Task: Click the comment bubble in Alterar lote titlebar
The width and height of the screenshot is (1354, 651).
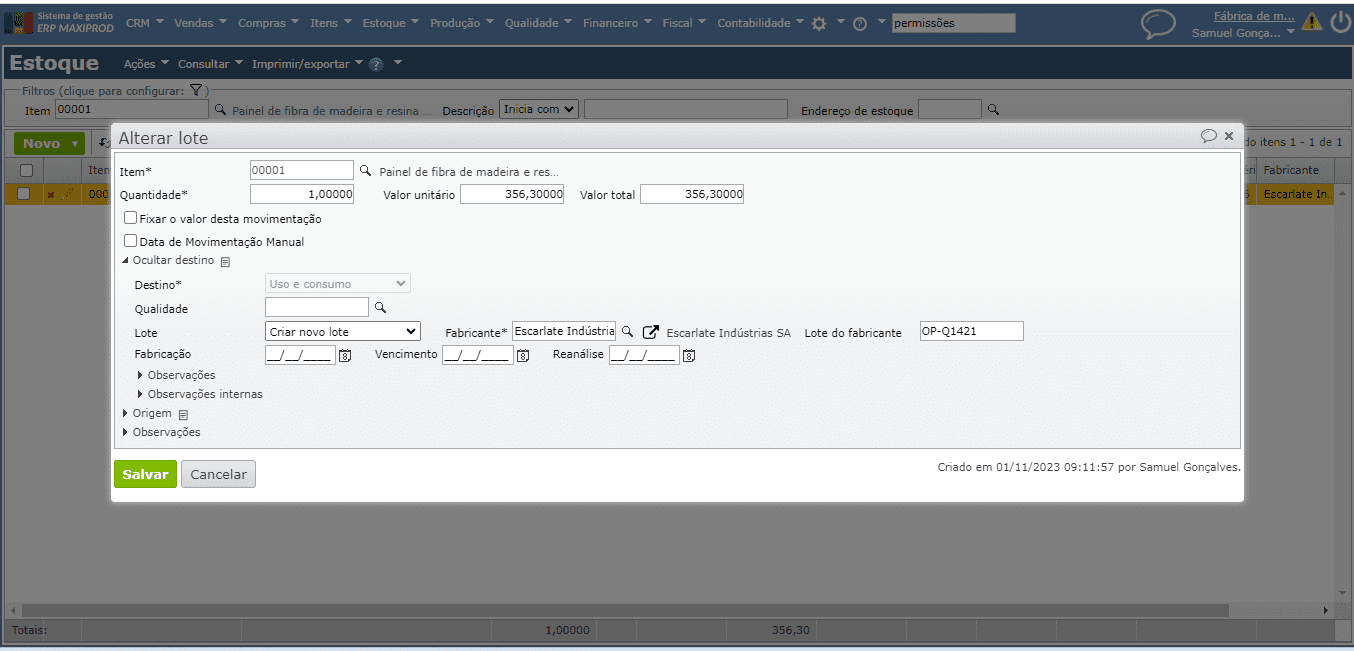Action: 1209,136
